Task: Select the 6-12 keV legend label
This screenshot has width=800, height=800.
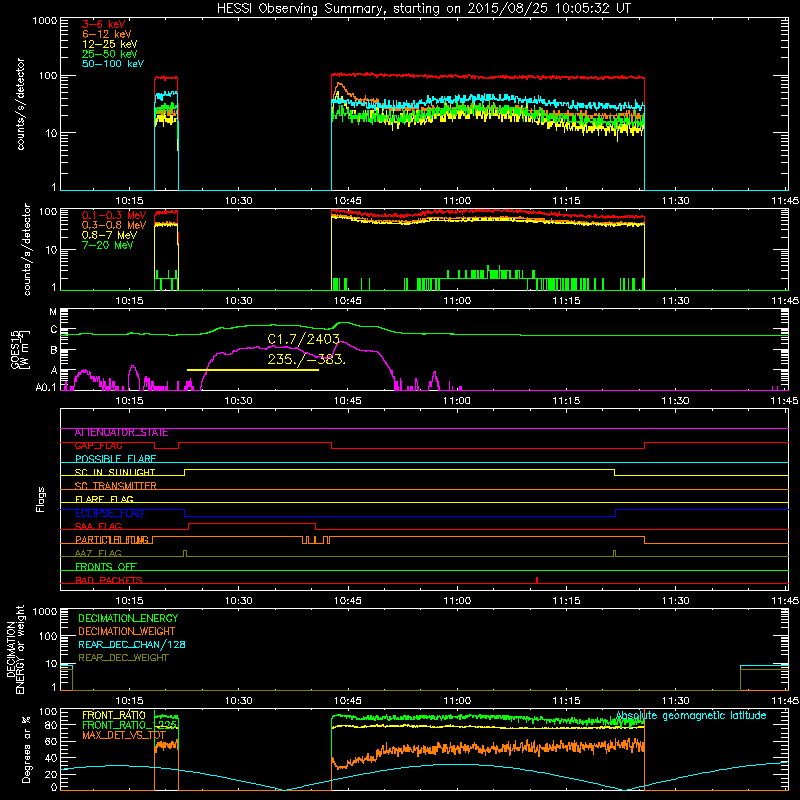Action: (x=107, y=34)
